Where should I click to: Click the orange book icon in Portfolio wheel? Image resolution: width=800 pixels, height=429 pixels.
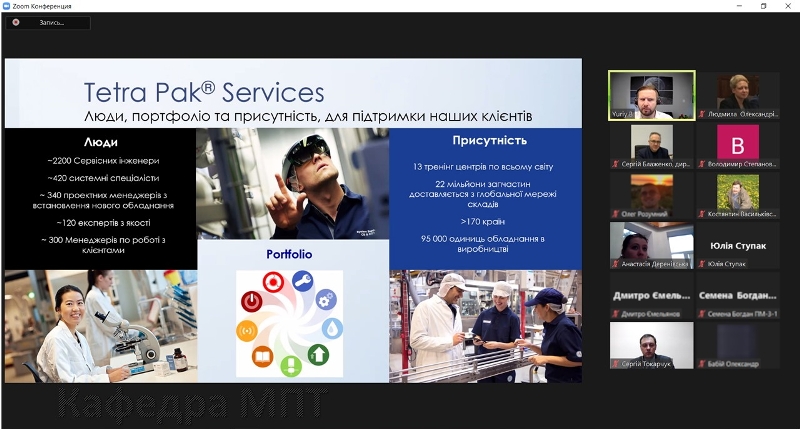(x=262, y=356)
